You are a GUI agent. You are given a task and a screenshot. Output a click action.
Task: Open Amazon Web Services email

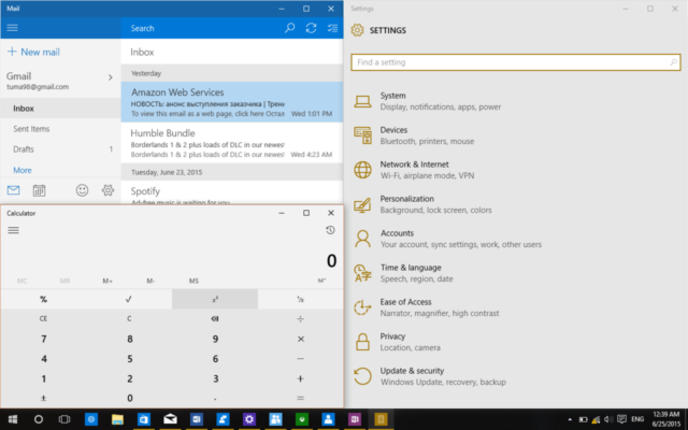(x=232, y=102)
